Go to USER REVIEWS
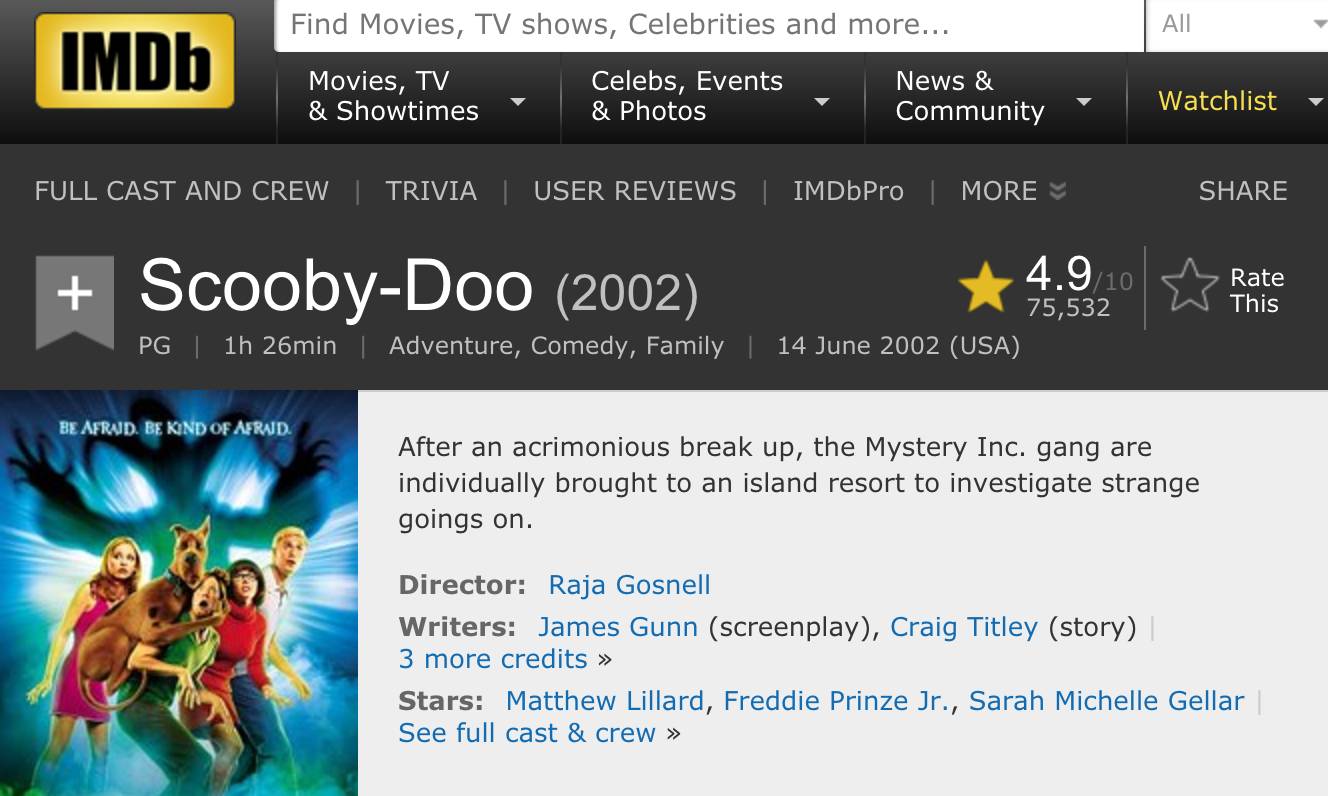This screenshot has height=796, width=1328. pos(635,191)
